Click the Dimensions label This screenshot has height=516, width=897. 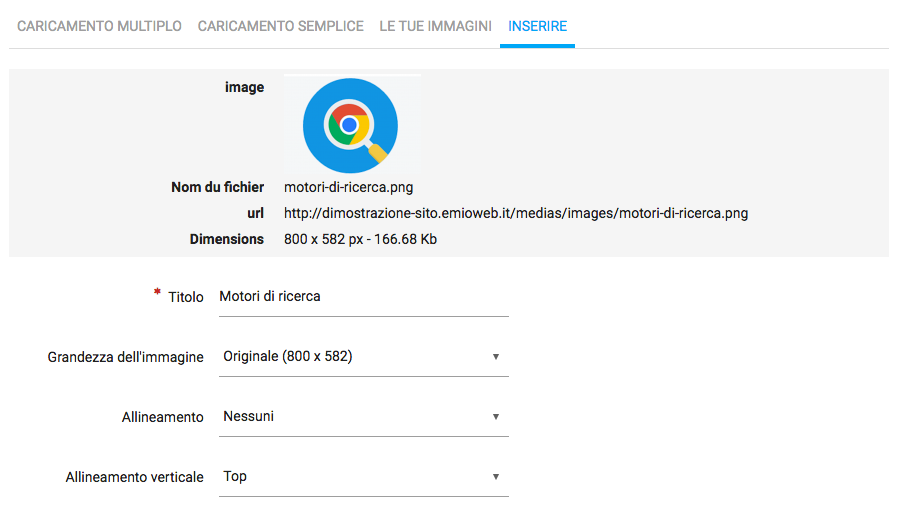pos(227,239)
